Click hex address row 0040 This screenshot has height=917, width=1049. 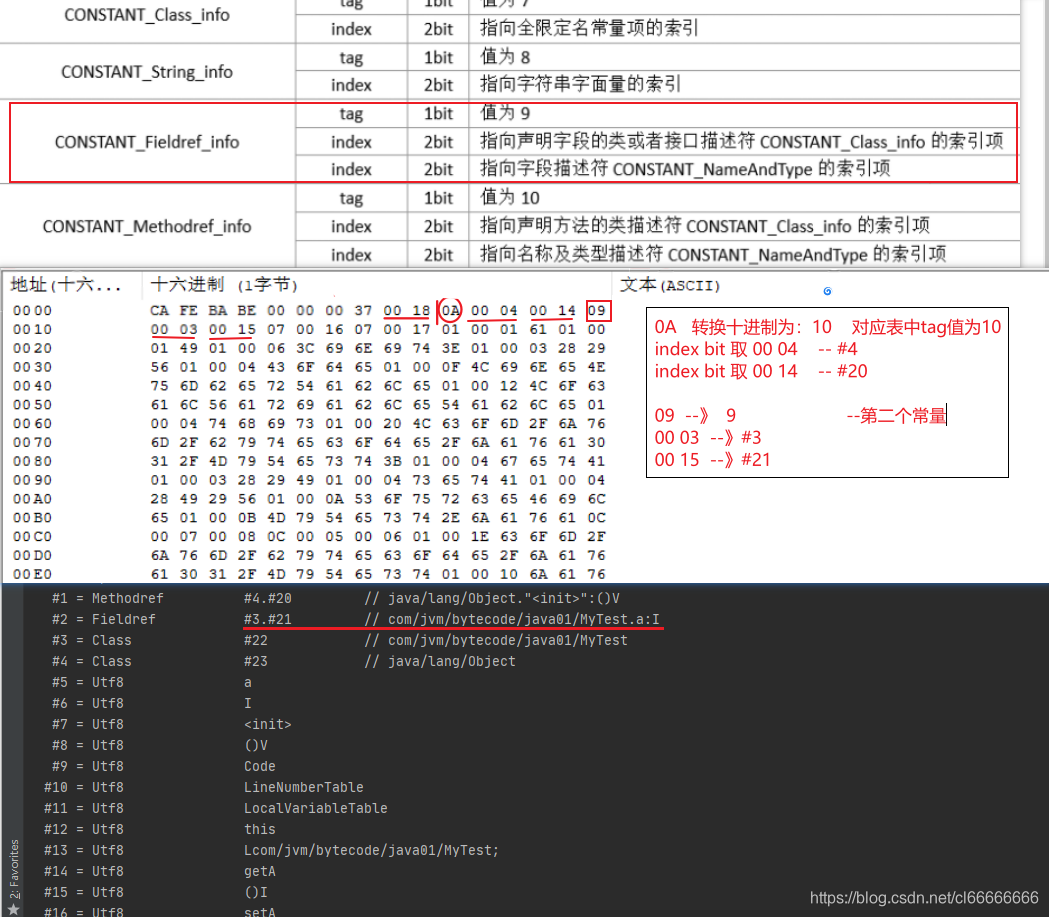point(32,386)
